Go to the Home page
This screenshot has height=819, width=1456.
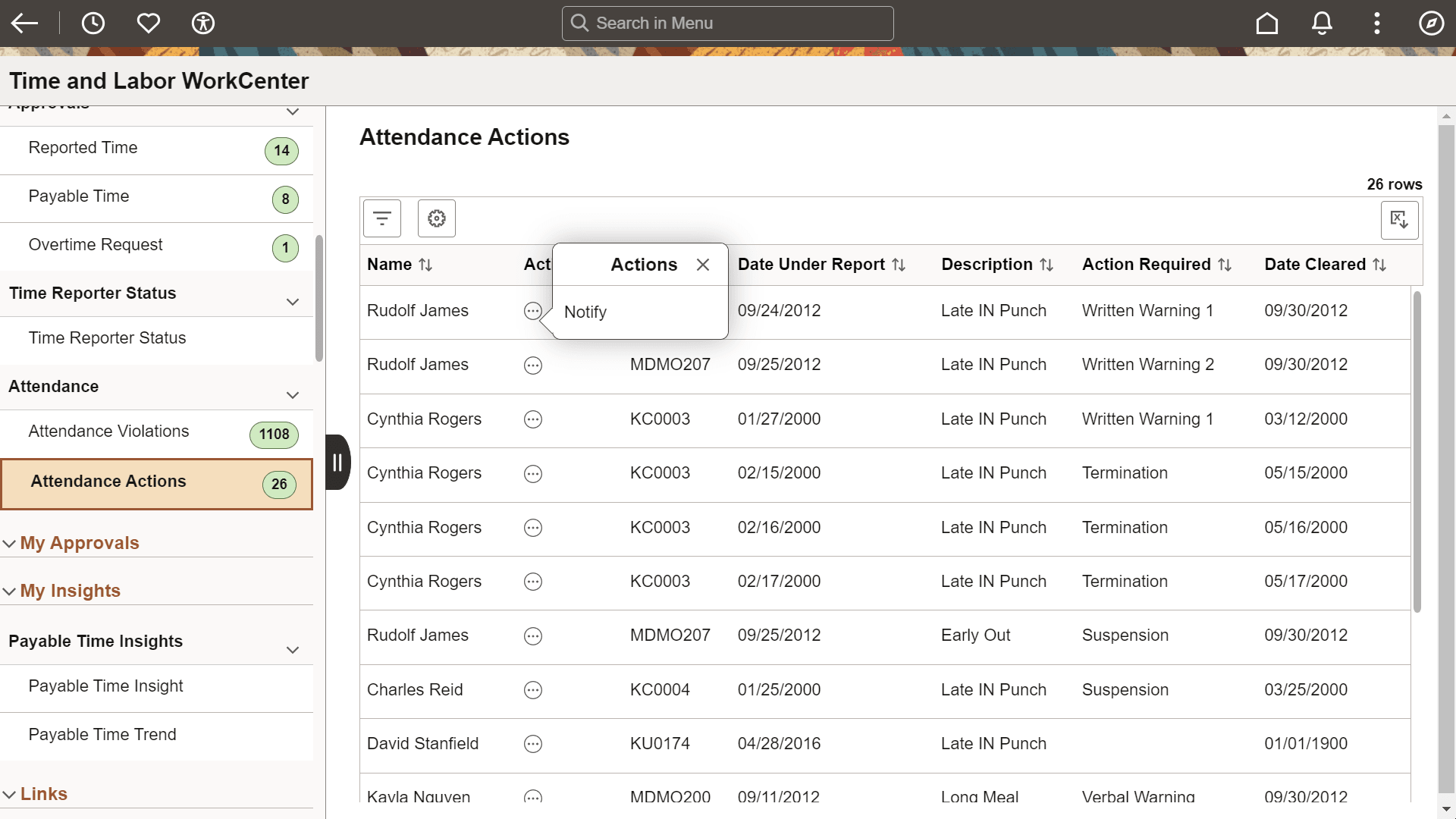tap(1266, 23)
